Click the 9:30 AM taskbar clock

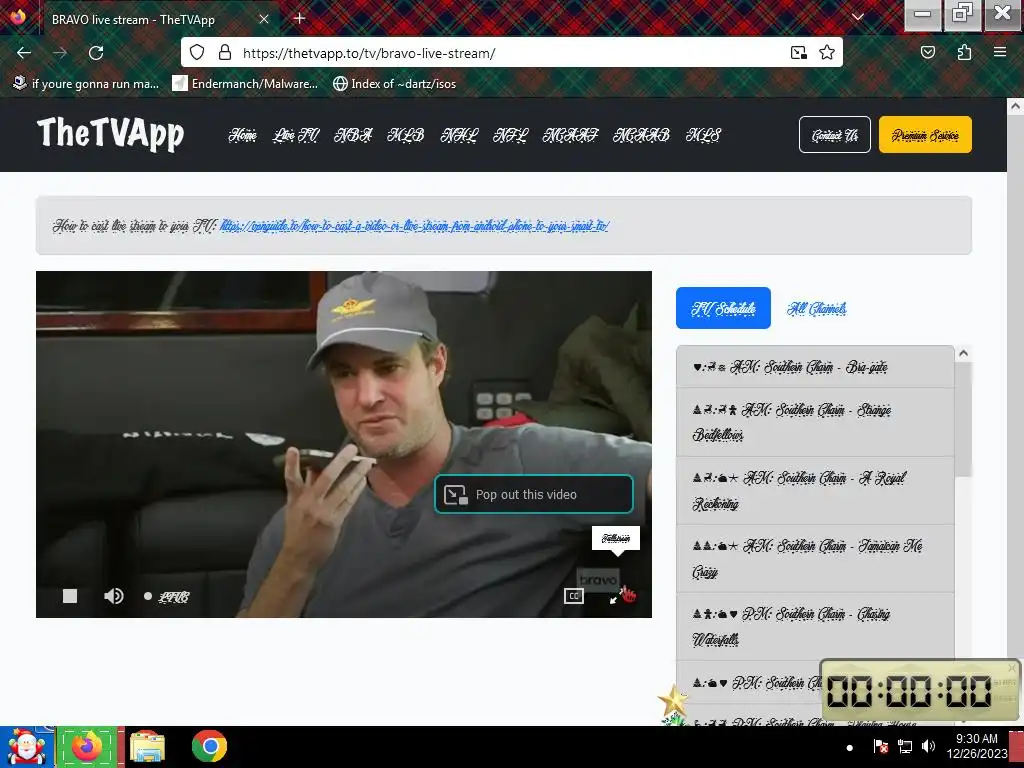pos(976,746)
